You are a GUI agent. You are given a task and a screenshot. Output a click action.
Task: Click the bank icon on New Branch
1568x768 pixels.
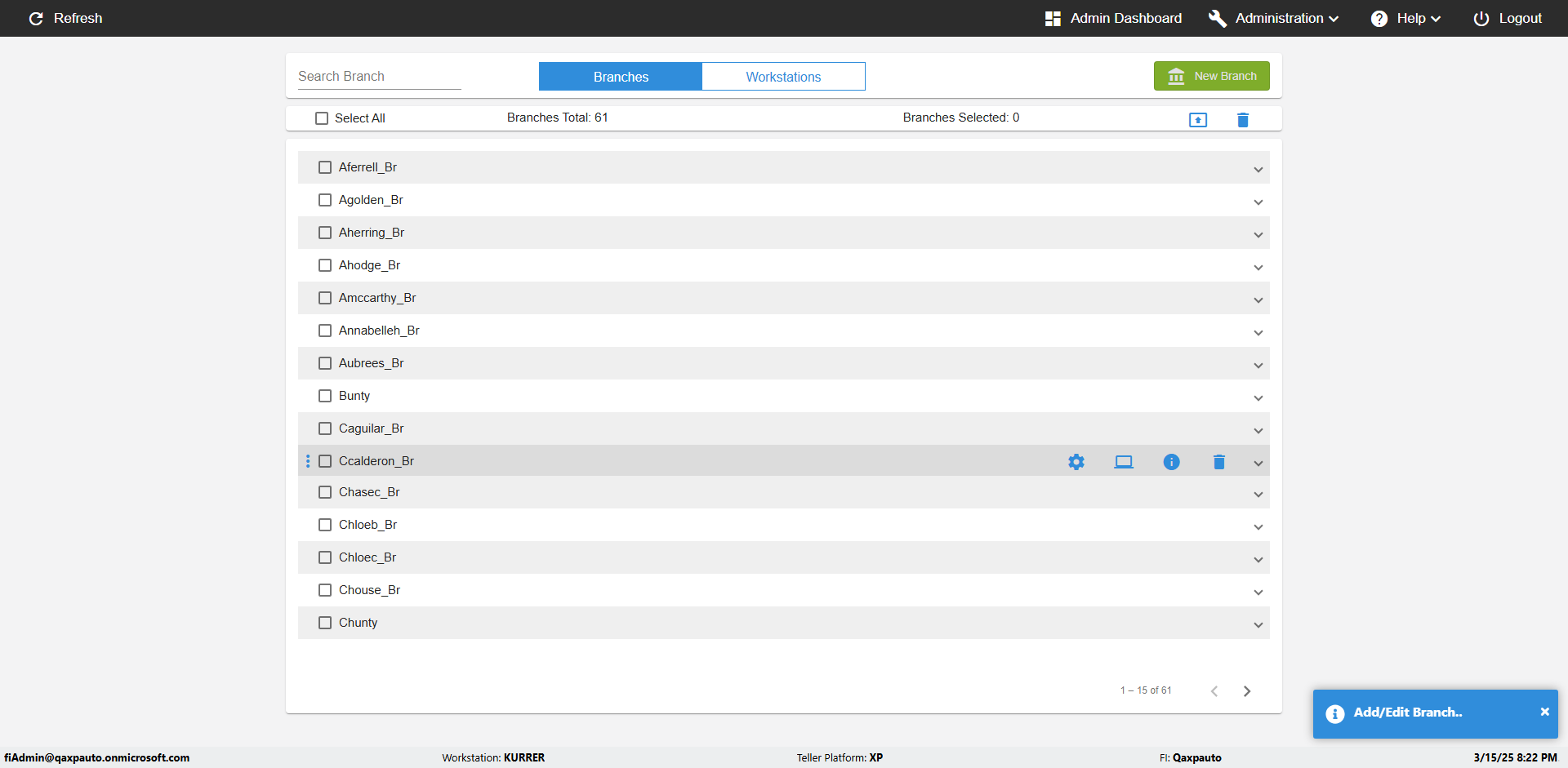pos(1176,76)
